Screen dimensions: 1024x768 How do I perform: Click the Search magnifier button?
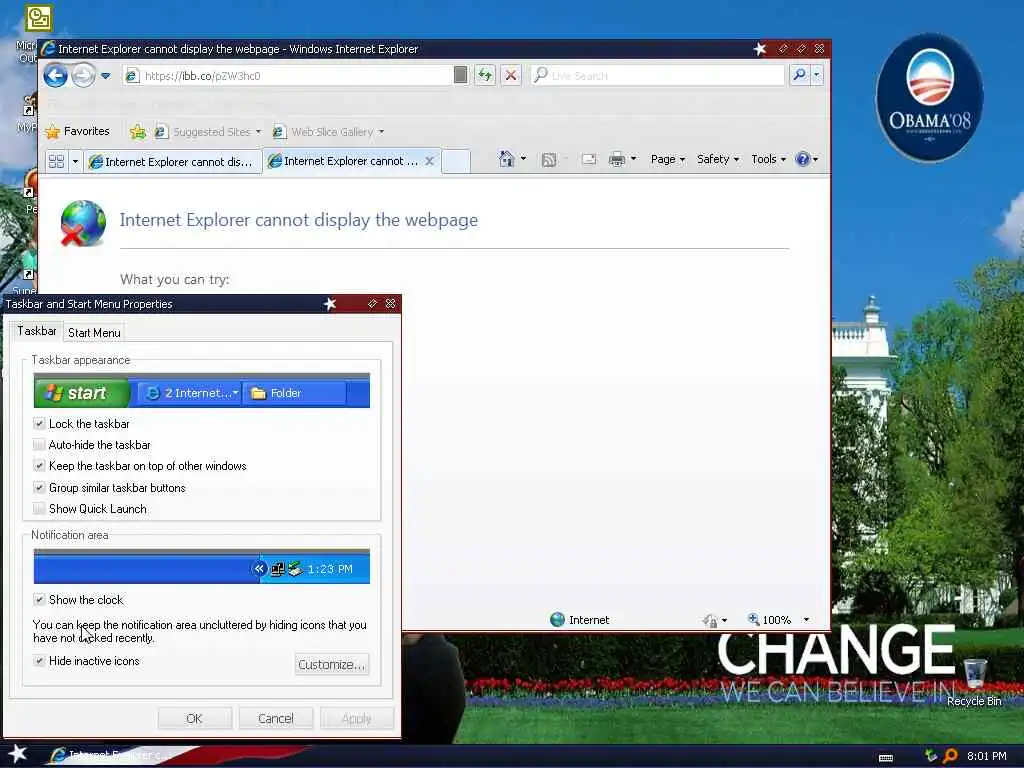pos(799,75)
